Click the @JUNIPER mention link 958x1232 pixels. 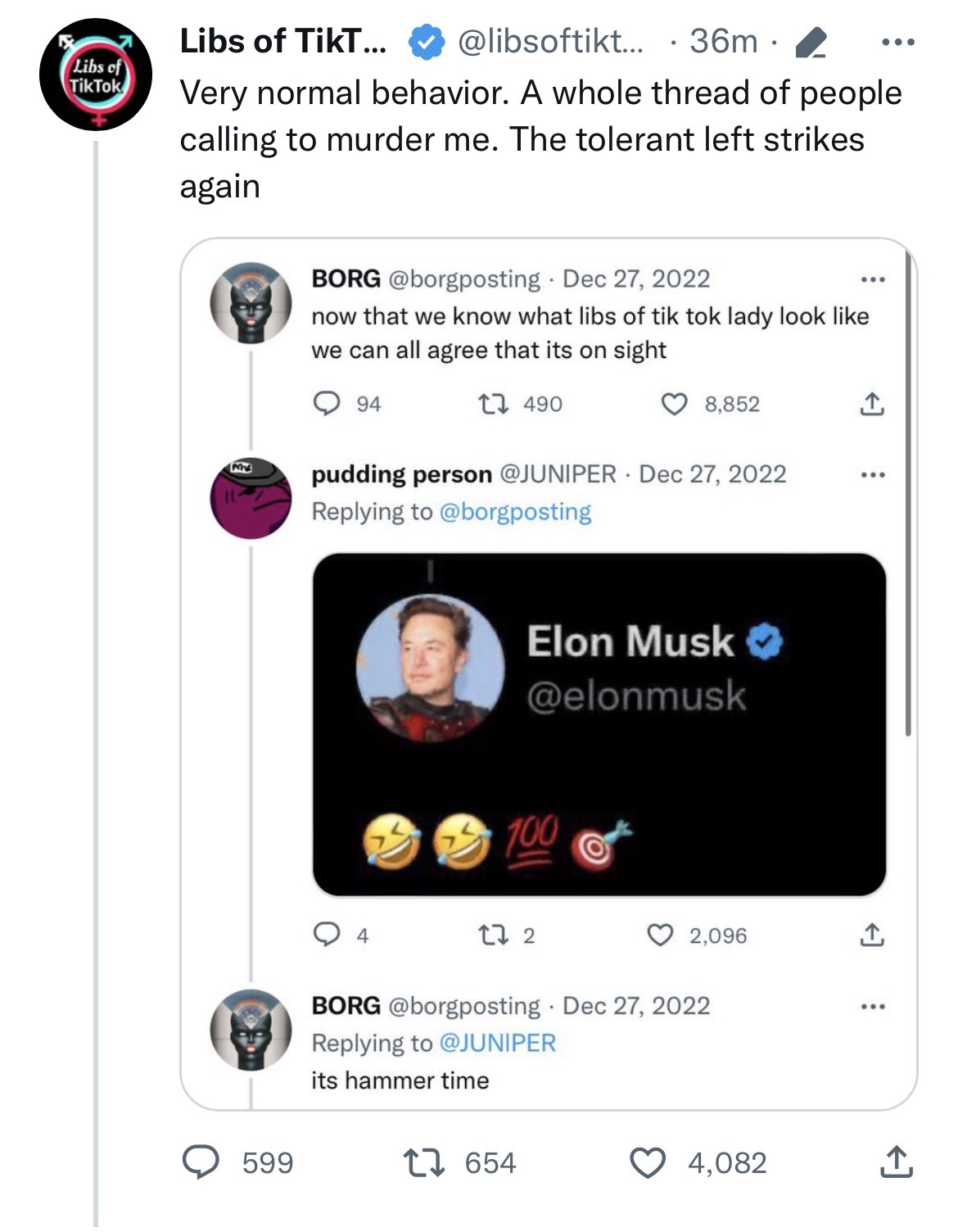498,1043
